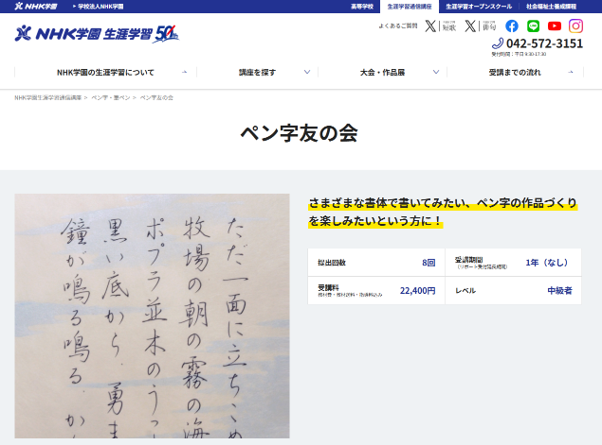The width and height of the screenshot is (602, 445).
Task: Expand the 受講までの流れ menu
Action: tap(515, 73)
